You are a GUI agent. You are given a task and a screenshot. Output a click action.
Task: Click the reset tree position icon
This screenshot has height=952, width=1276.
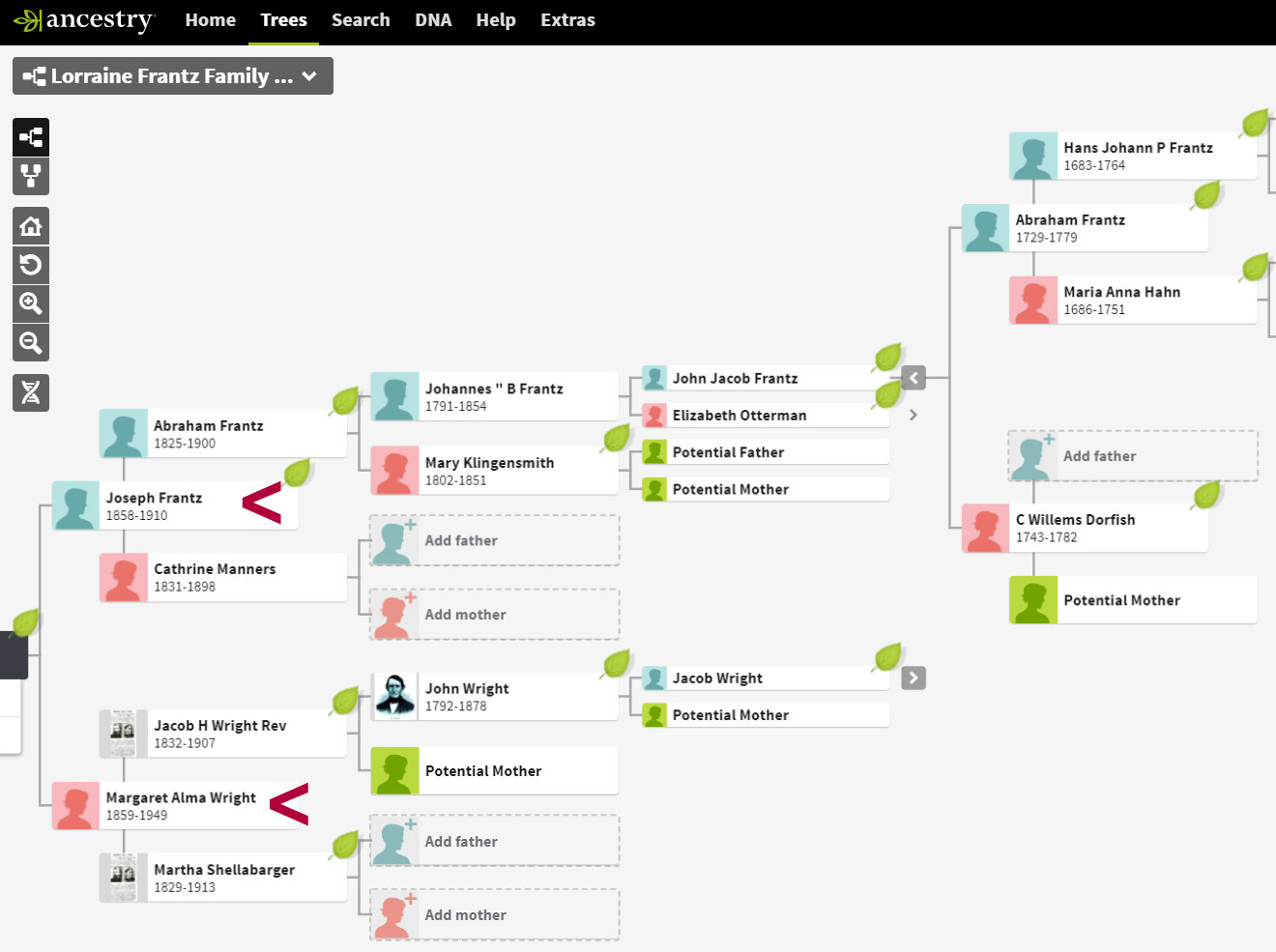coord(31,265)
